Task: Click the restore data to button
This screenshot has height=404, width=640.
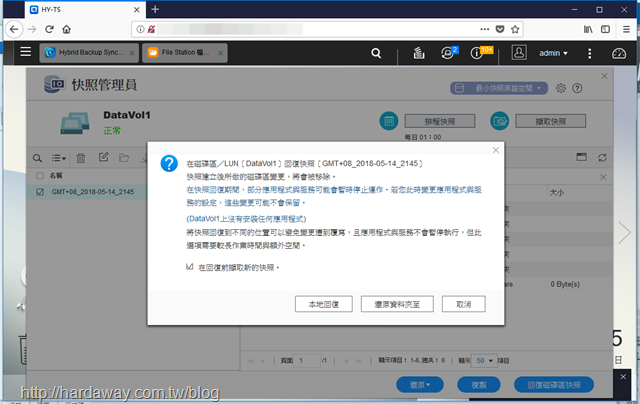Action: tap(397, 304)
